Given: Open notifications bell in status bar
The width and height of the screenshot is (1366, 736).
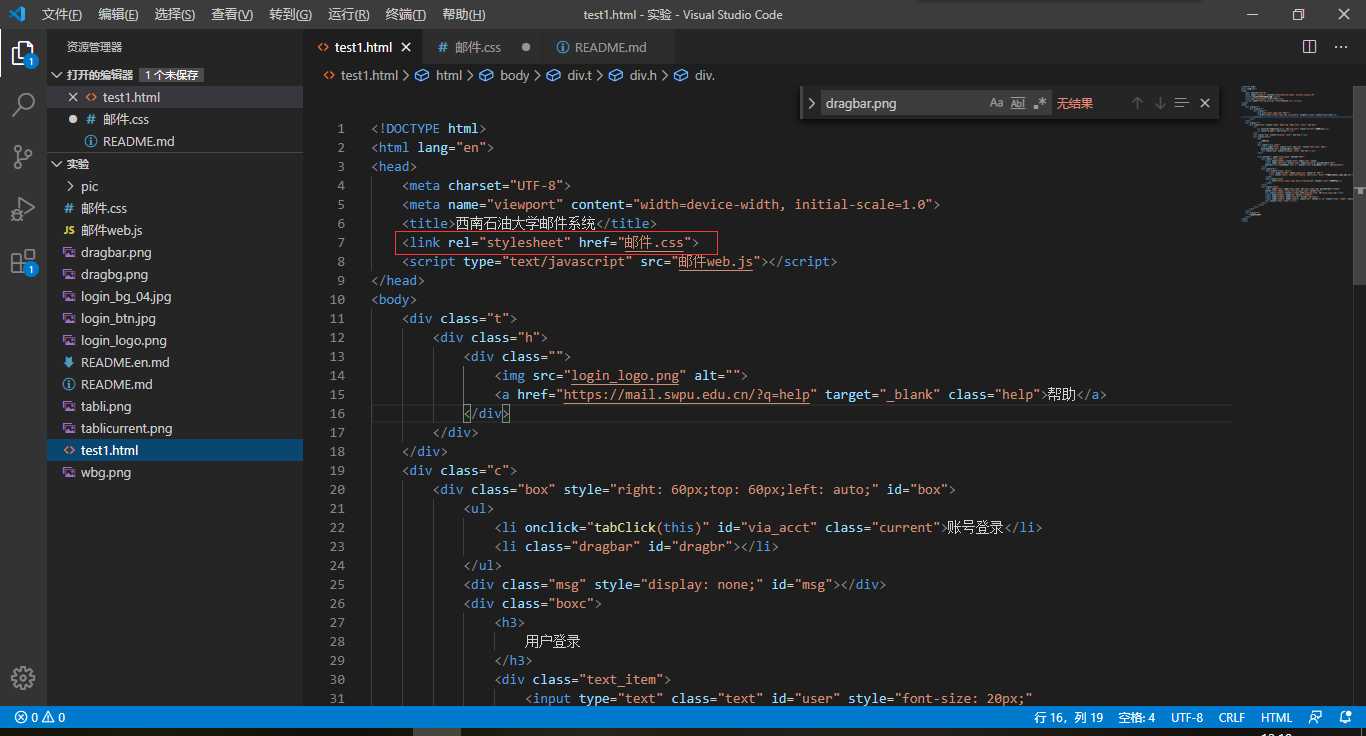Looking at the screenshot, I should tap(1344, 717).
